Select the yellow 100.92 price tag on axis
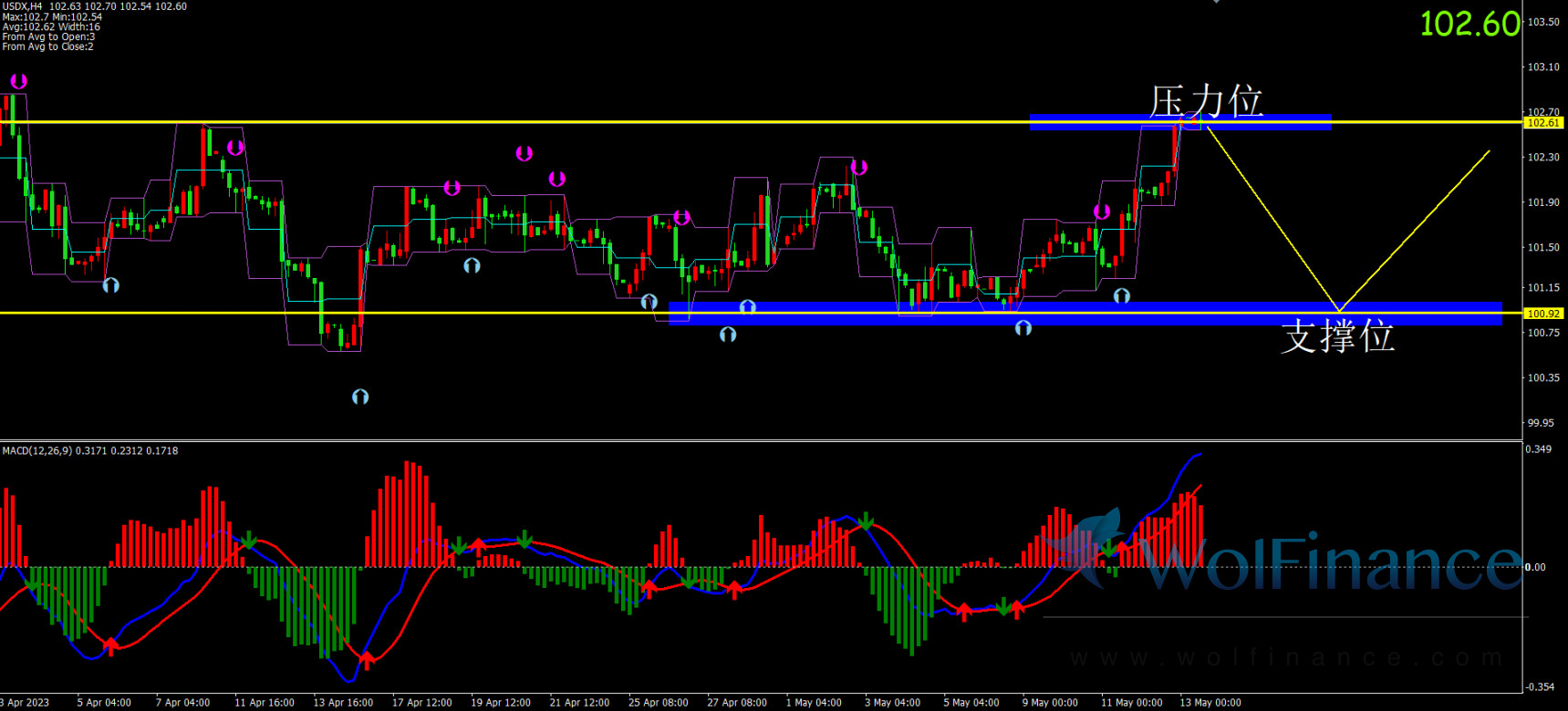Image resolution: width=1568 pixels, height=711 pixels. [1543, 314]
